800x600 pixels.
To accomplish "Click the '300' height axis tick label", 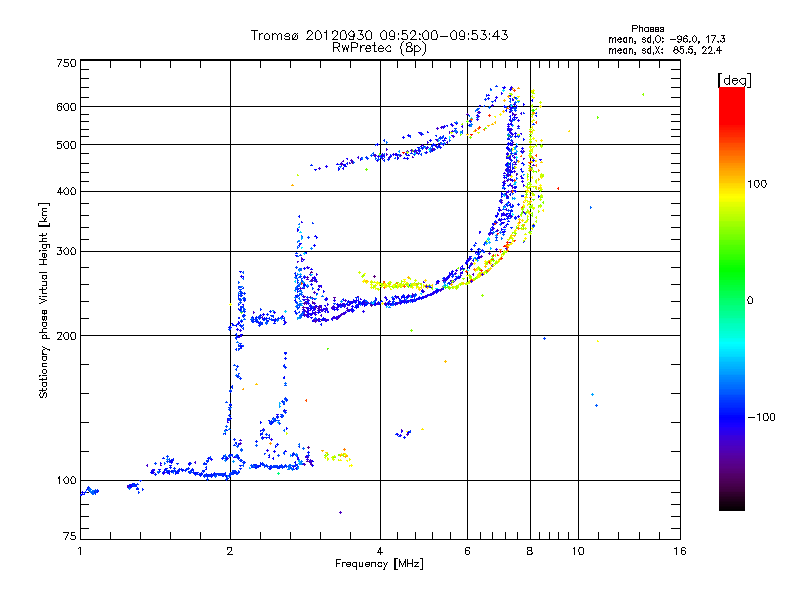I will [66, 252].
